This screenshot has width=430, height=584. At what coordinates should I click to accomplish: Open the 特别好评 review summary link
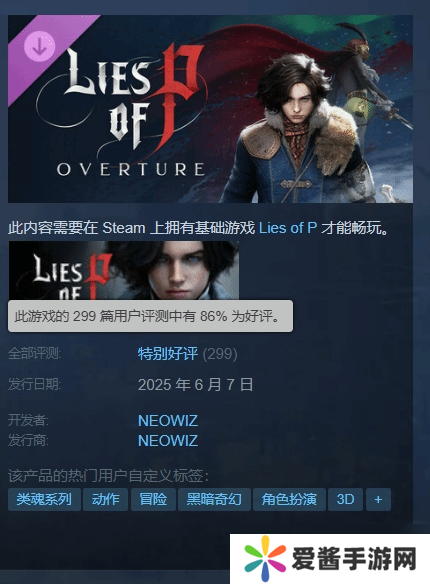[x=168, y=353]
